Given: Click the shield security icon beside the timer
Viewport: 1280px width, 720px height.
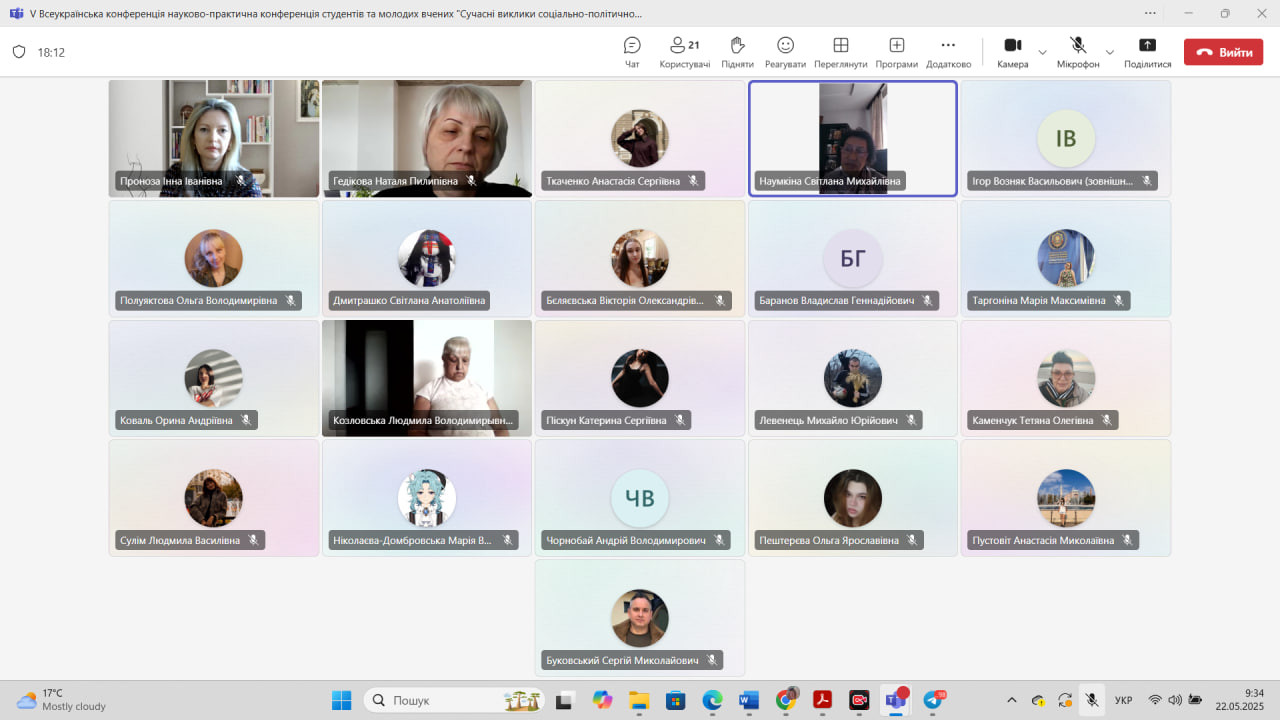Looking at the screenshot, I should 19,52.
